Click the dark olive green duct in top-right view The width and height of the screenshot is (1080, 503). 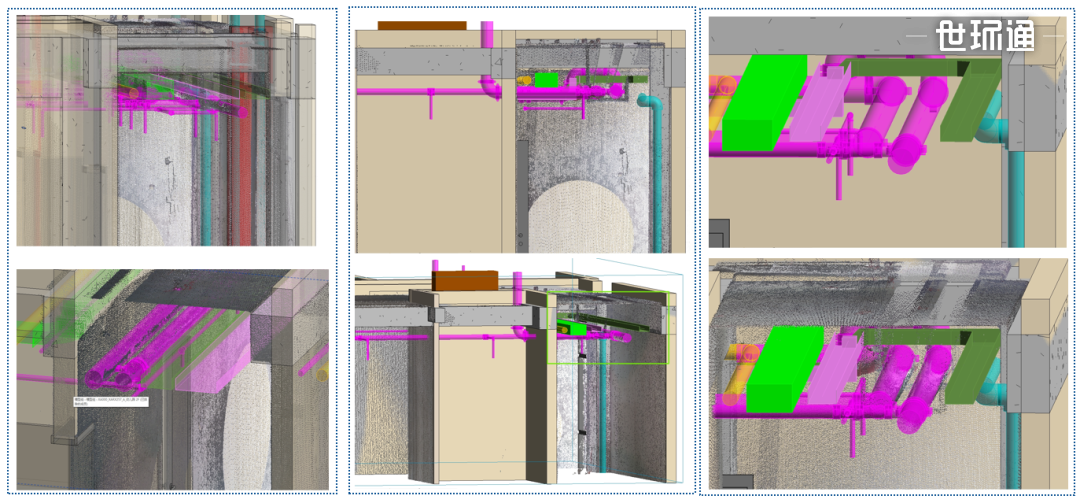tap(970, 100)
